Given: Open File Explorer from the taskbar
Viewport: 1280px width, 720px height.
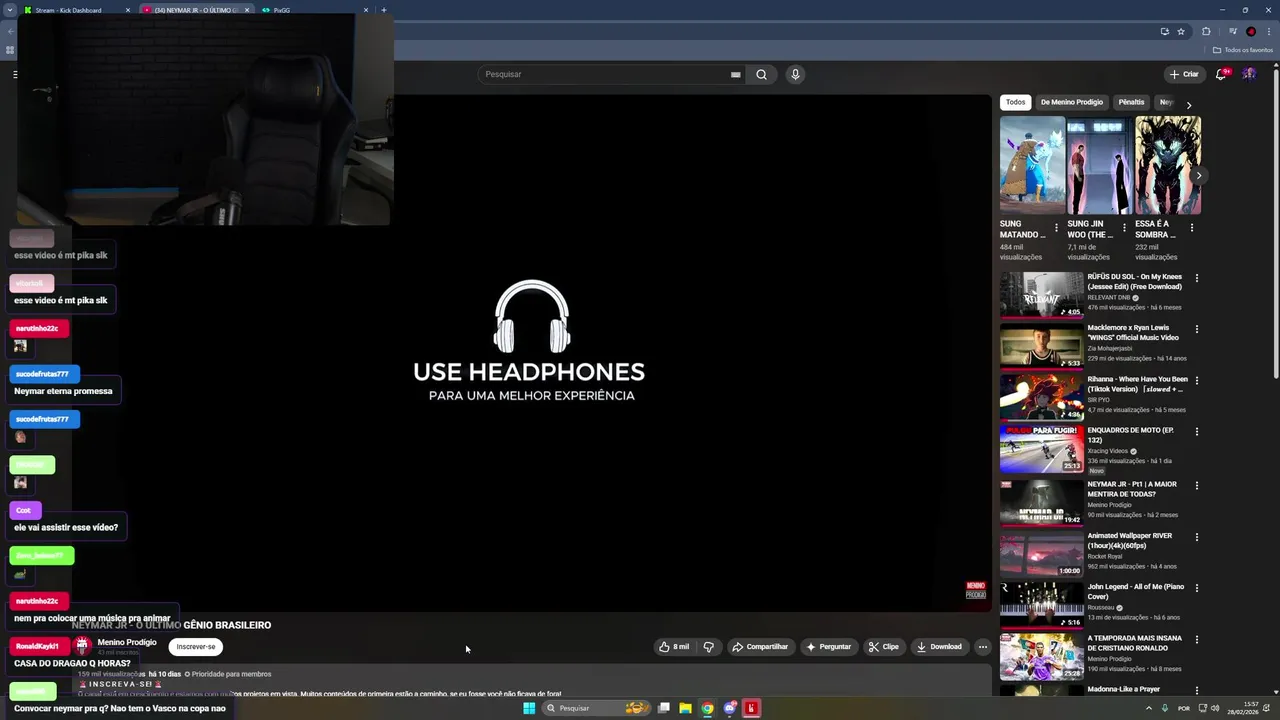Looking at the screenshot, I should 685,708.
